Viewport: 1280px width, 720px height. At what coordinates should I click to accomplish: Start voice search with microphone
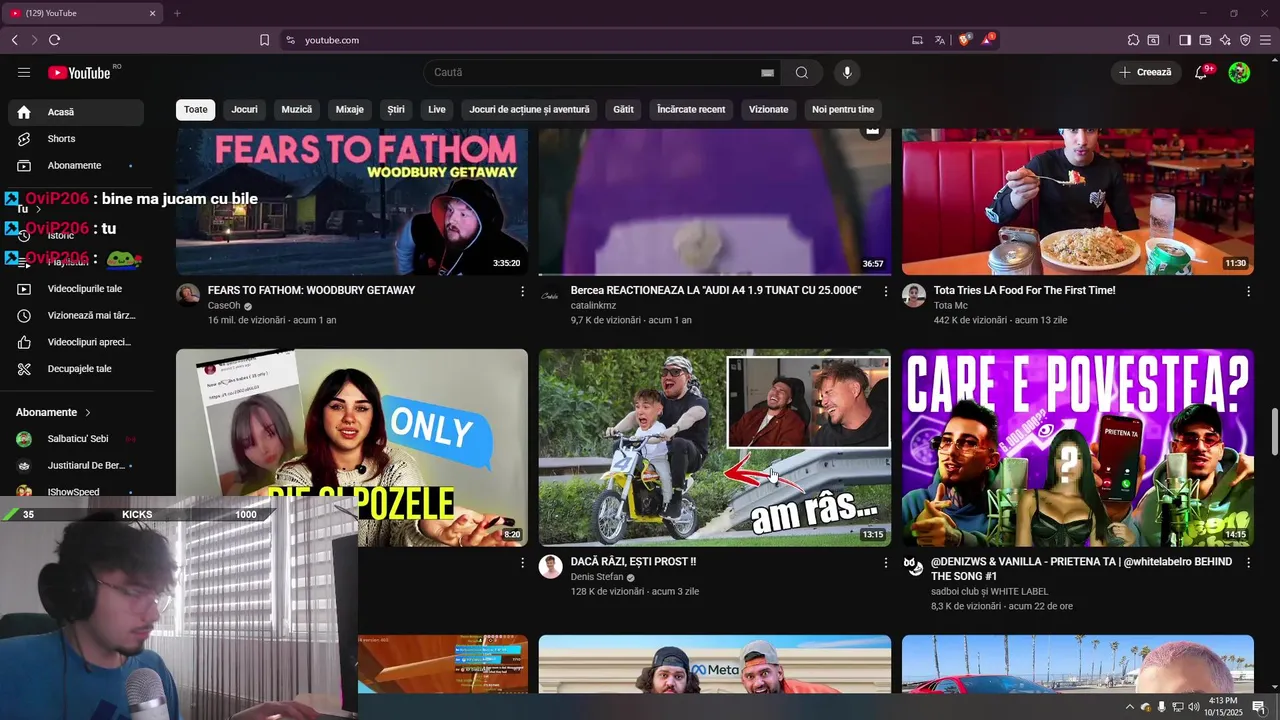(x=847, y=72)
